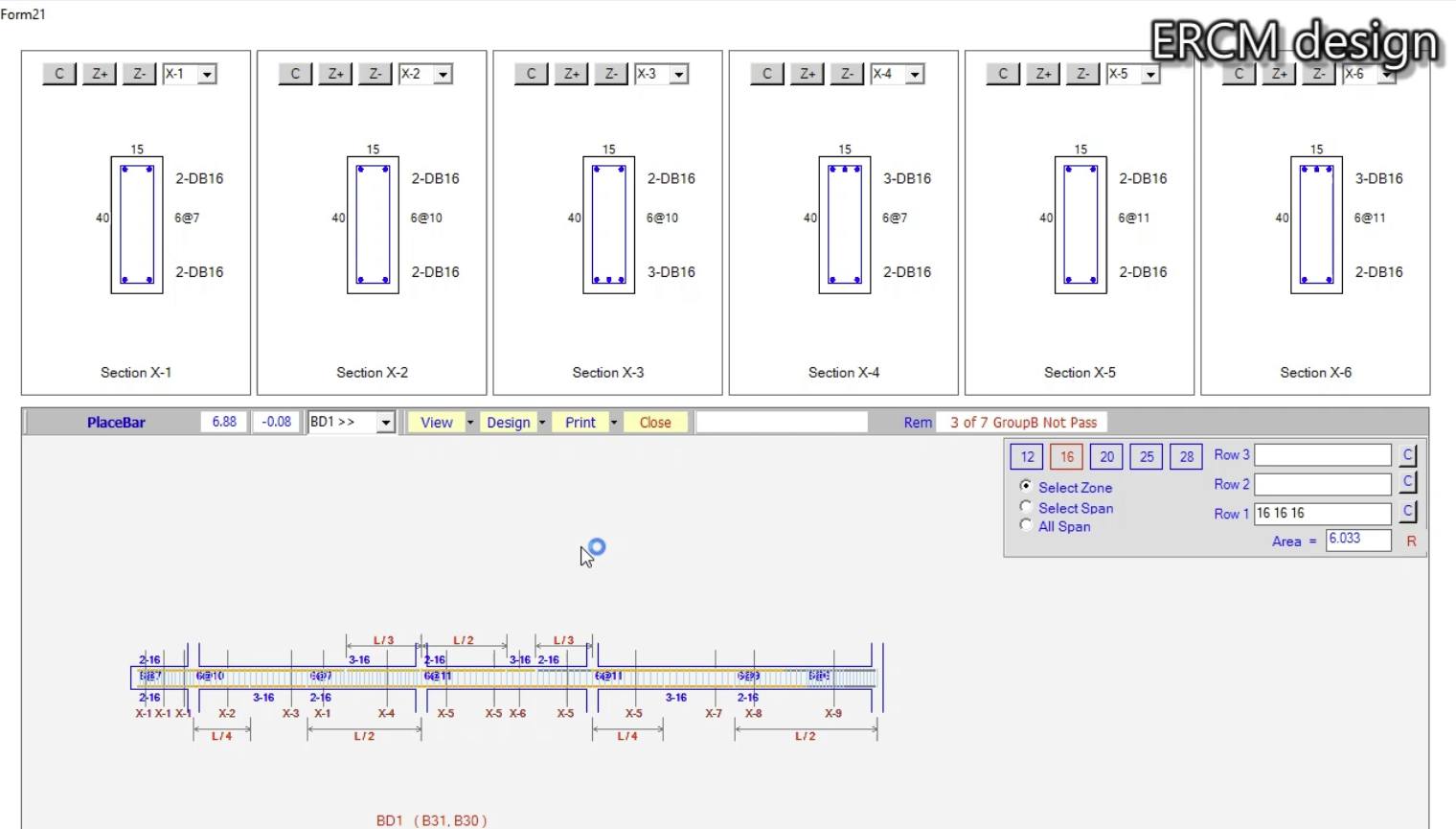Open the X-2 section dropdown
1456x829 pixels.
coord(443,75)
